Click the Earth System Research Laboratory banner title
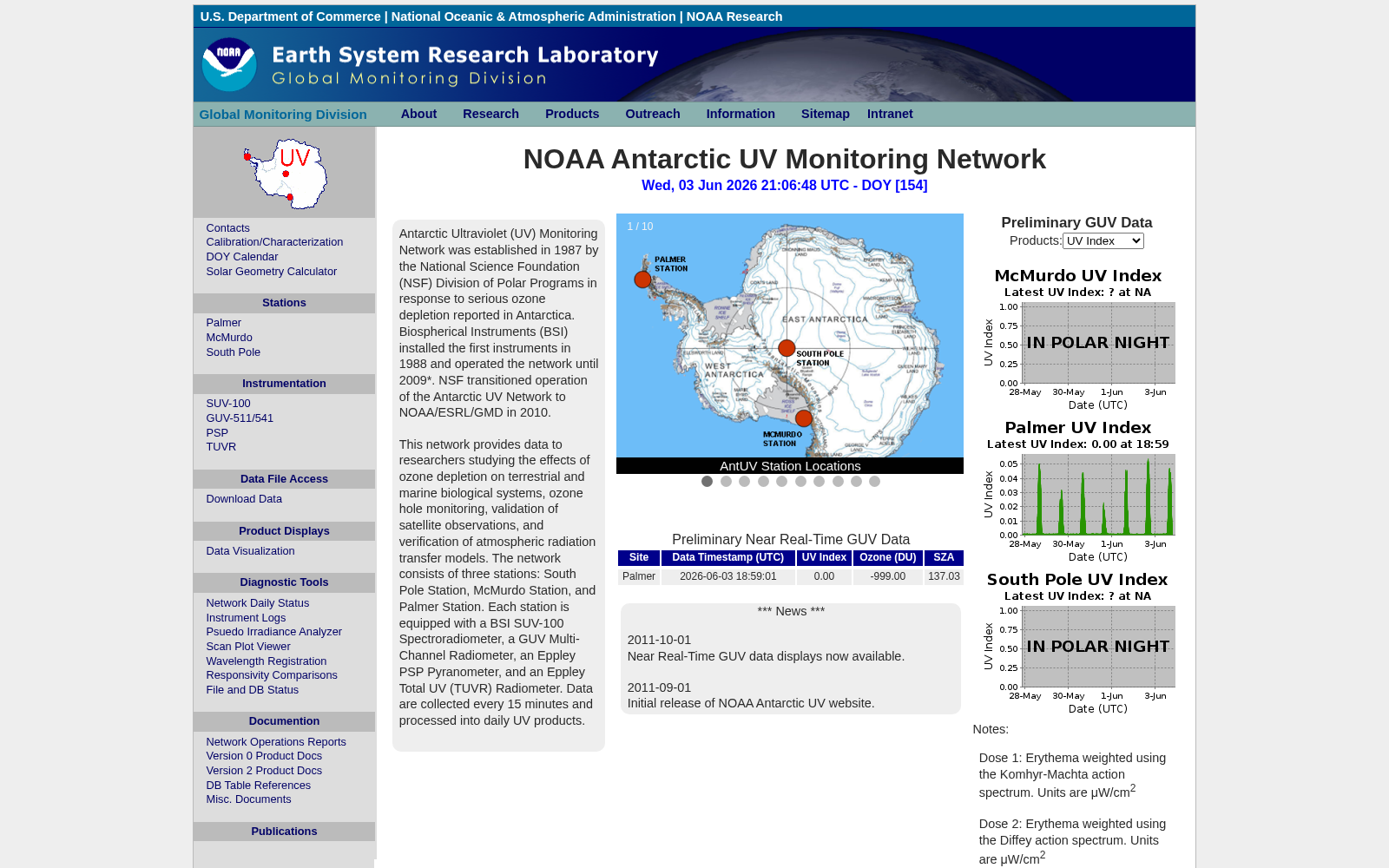 465,55
